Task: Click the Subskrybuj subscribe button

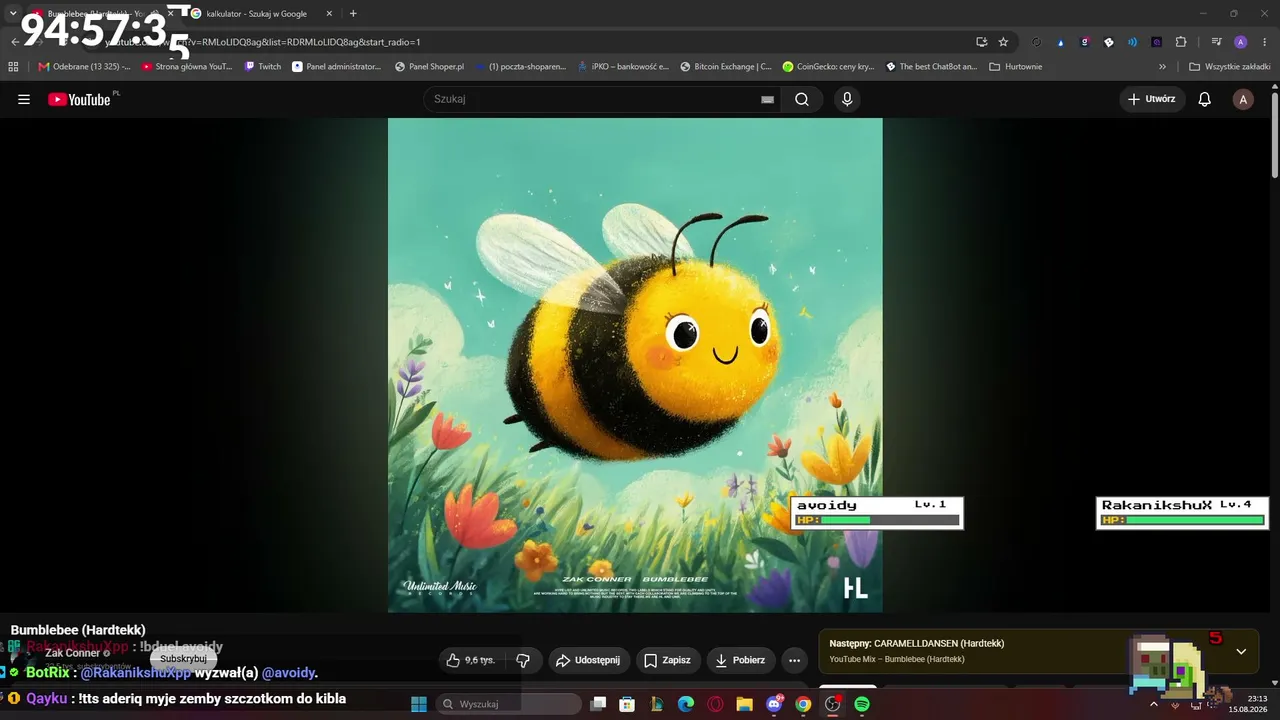Action: click(x=183, y=659)
